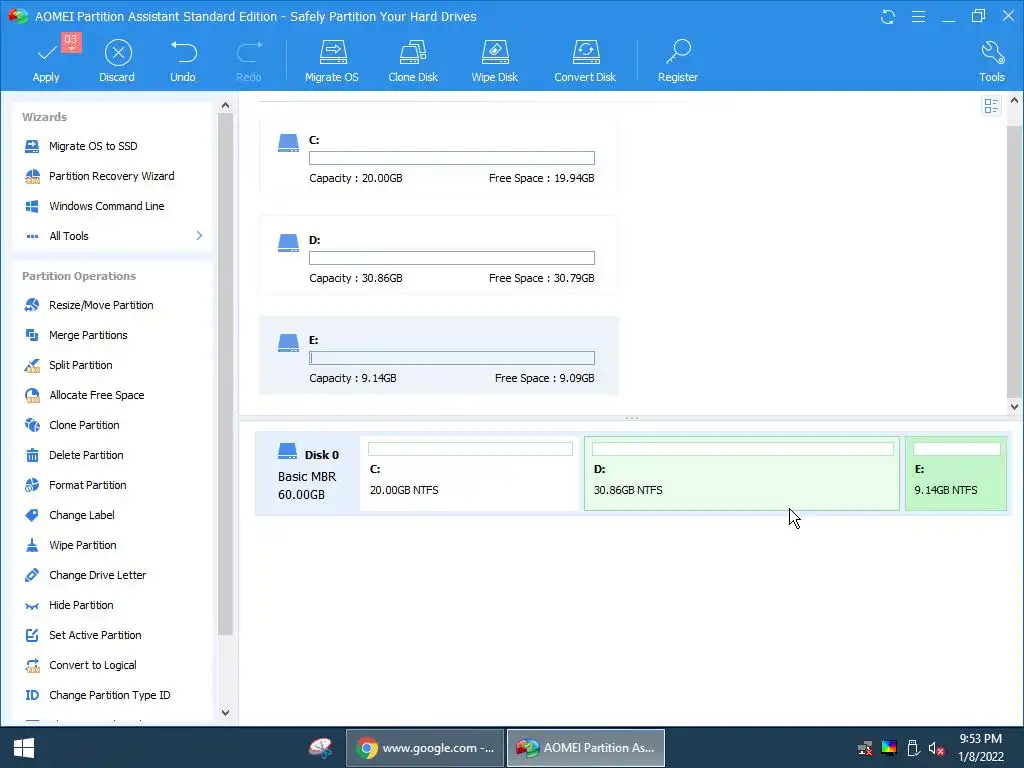The height and width of the screenshot is (768, 1024).
Task: Open the Wipe Disk tool
Action: click(x=494, y=60)
